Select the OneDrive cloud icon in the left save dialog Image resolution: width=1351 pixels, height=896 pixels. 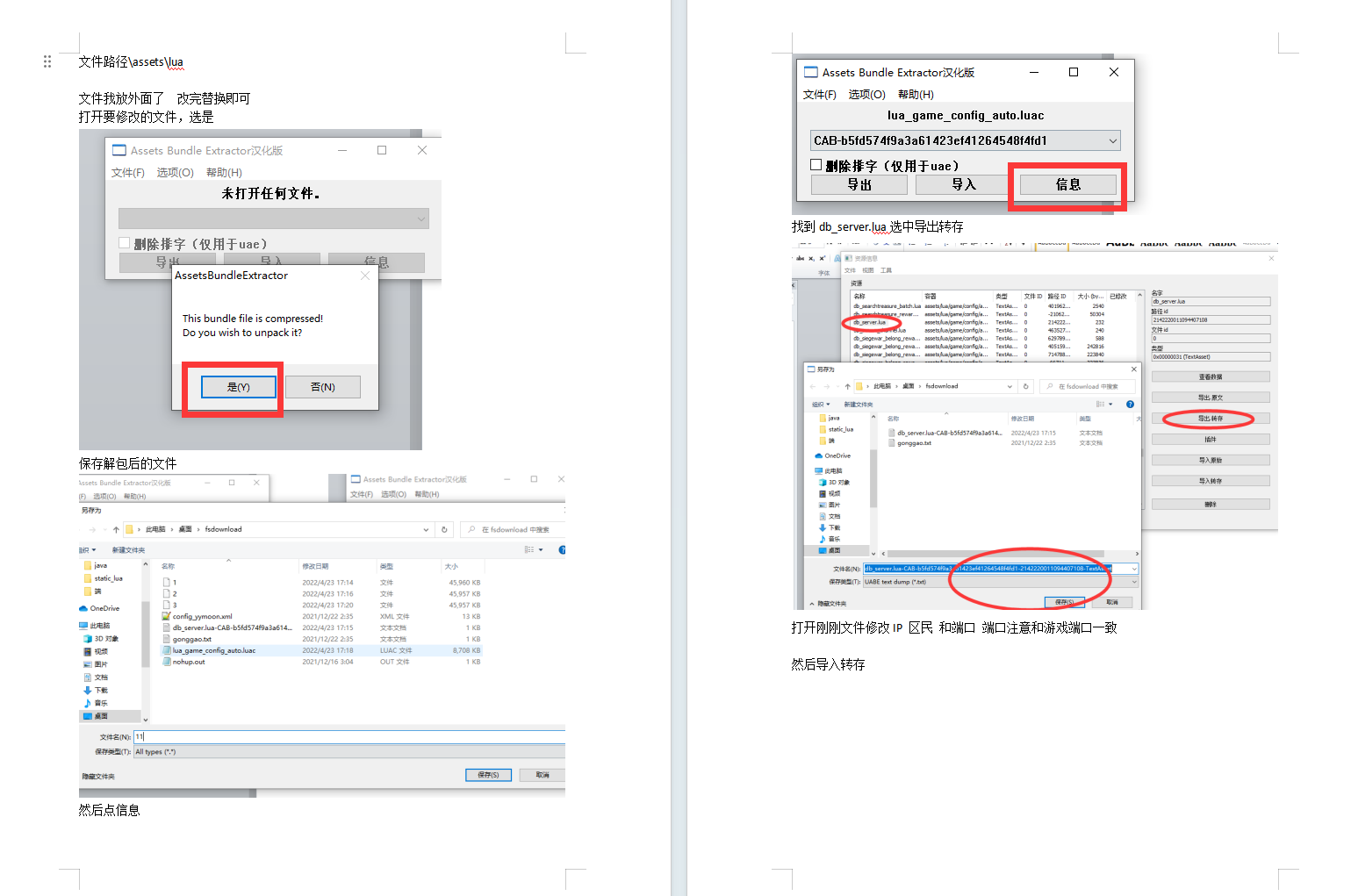point(83,608)
